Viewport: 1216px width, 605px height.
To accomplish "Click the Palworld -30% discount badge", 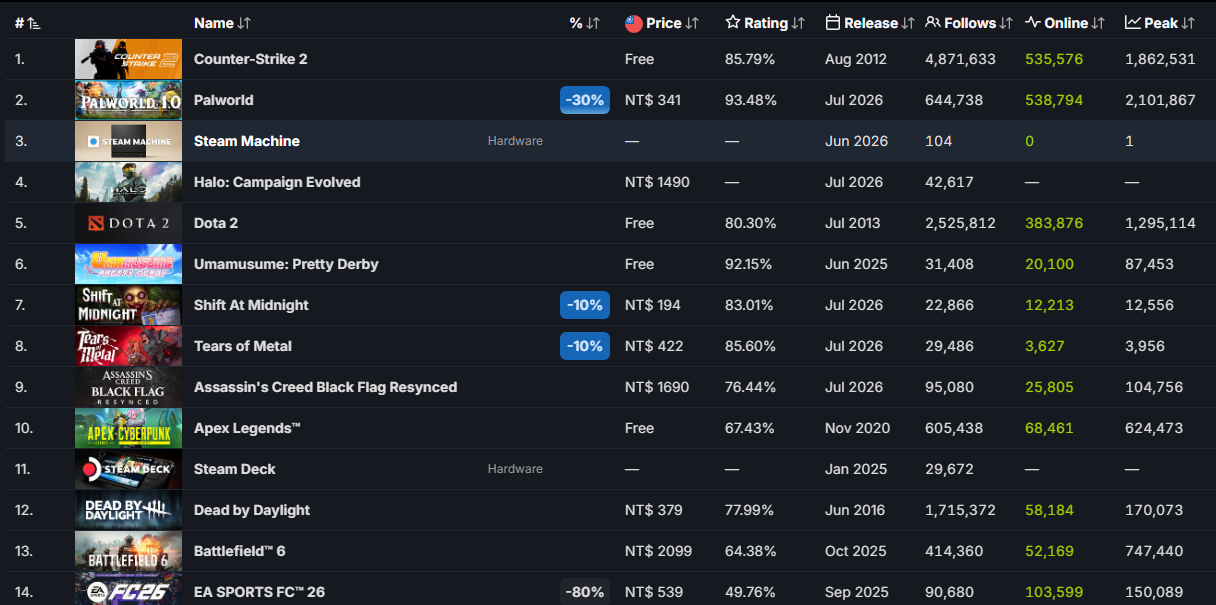I will point(585,100).
